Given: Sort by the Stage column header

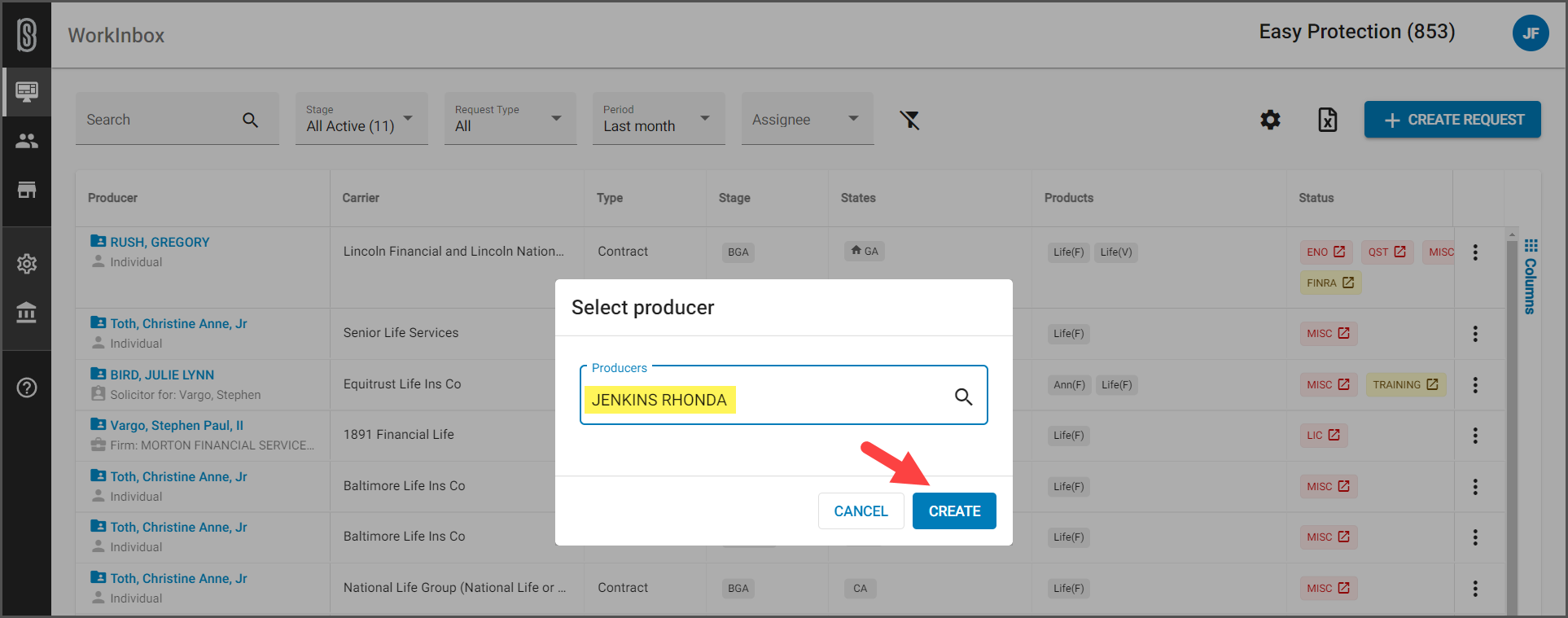Looking at the screenshot, I should (x=734, y=198).
